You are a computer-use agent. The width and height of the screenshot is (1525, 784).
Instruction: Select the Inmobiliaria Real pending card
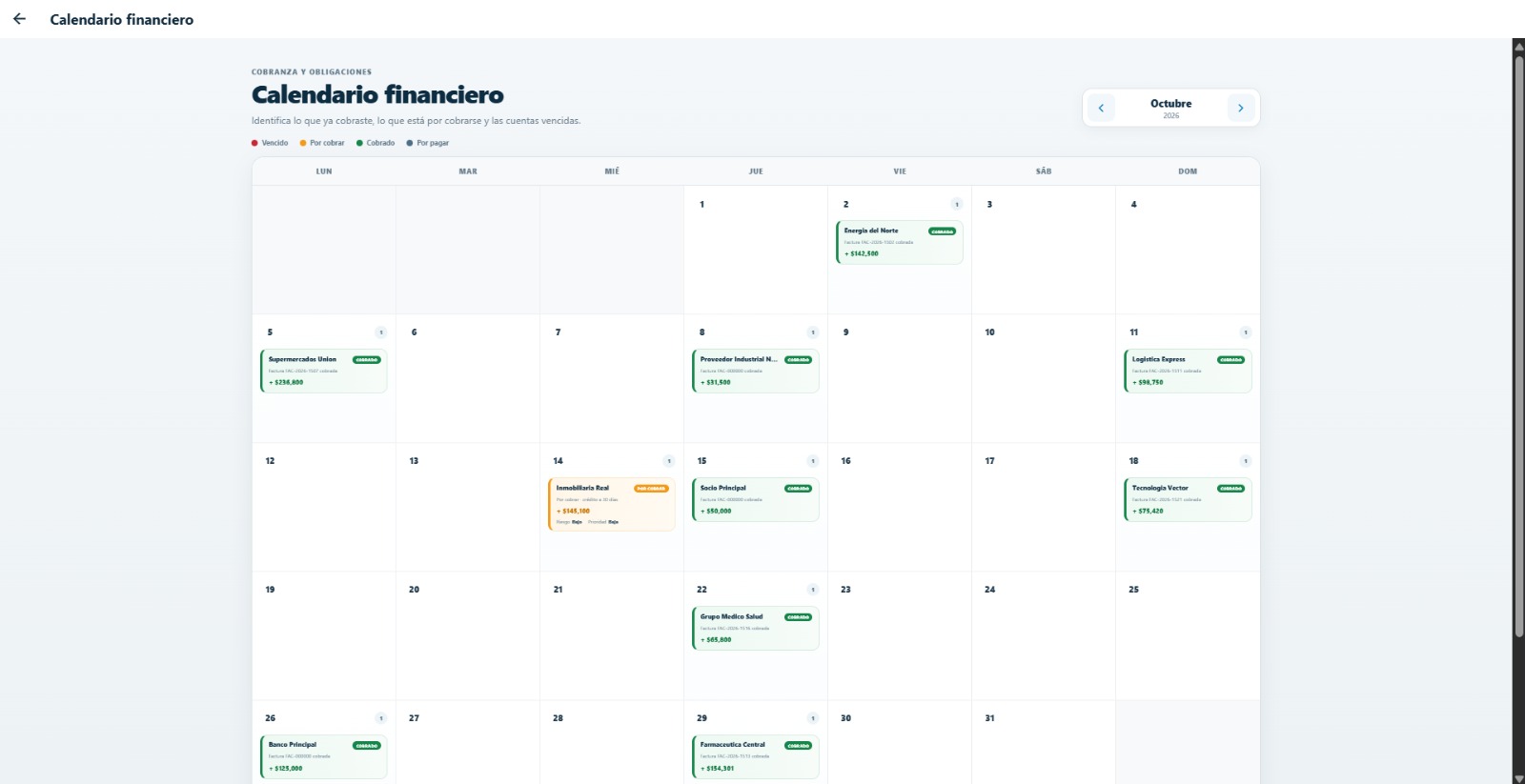coord(611,504)
